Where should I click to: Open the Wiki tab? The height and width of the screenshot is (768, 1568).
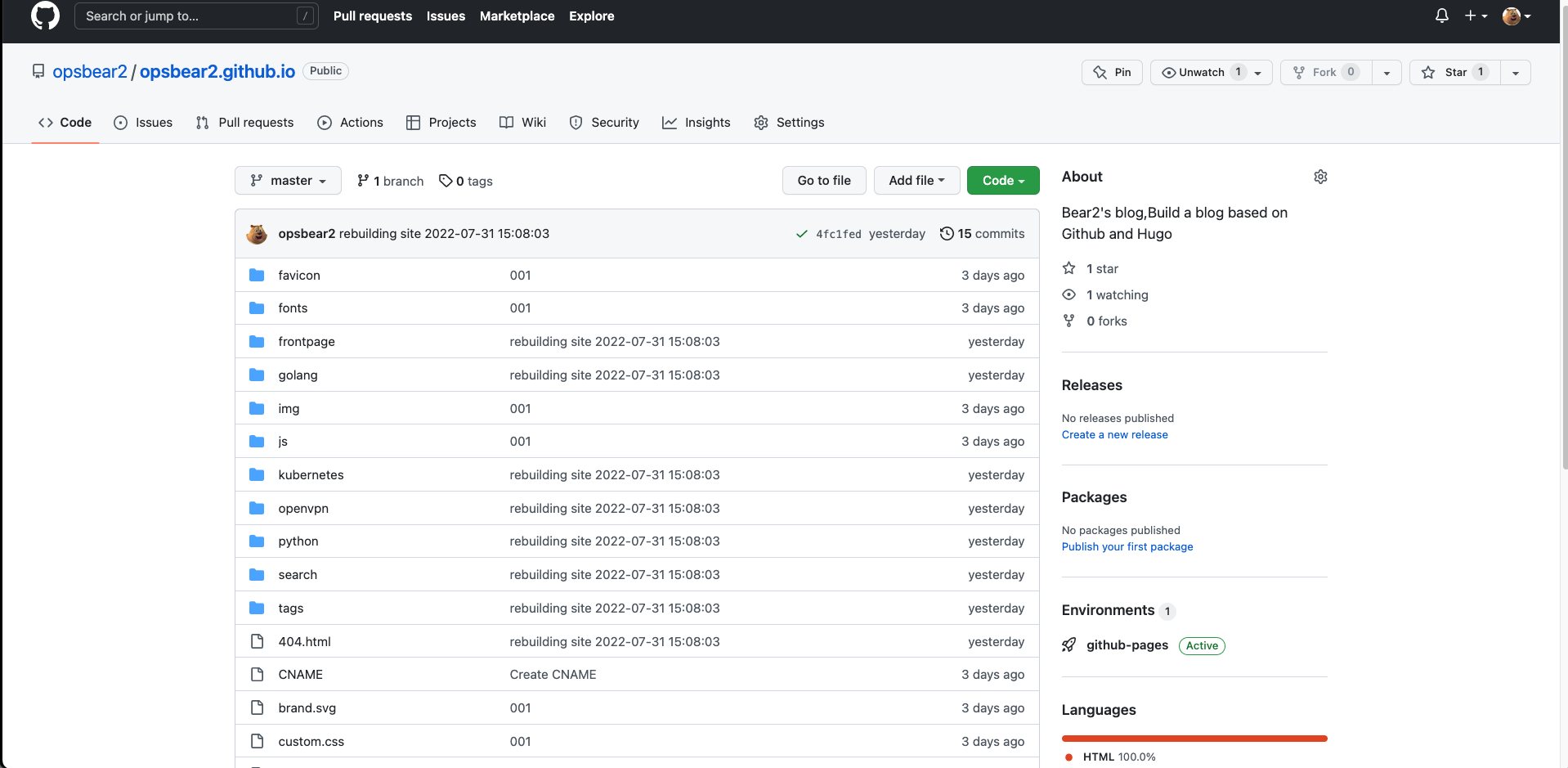522,123
